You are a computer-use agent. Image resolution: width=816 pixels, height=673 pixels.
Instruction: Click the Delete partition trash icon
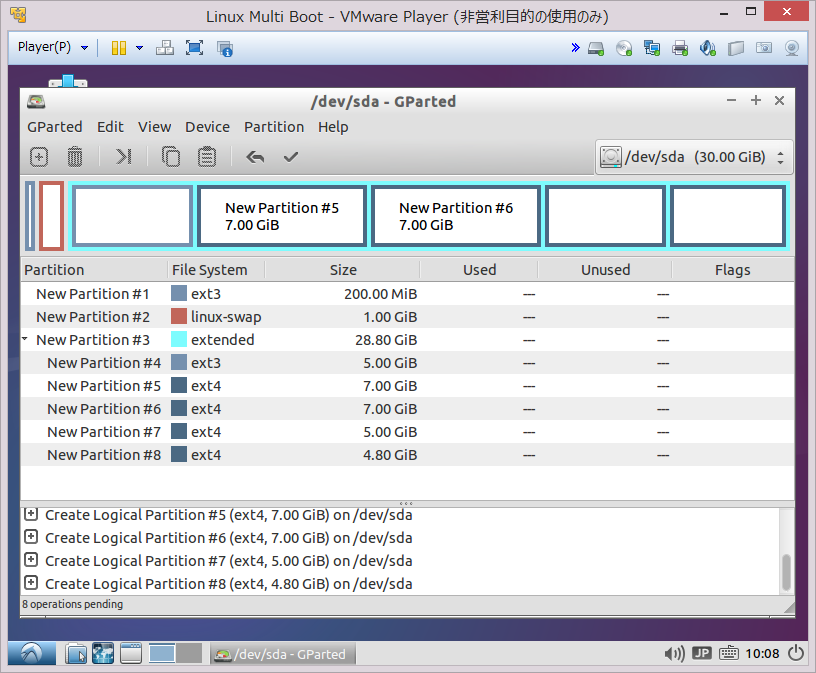point(75,157)
